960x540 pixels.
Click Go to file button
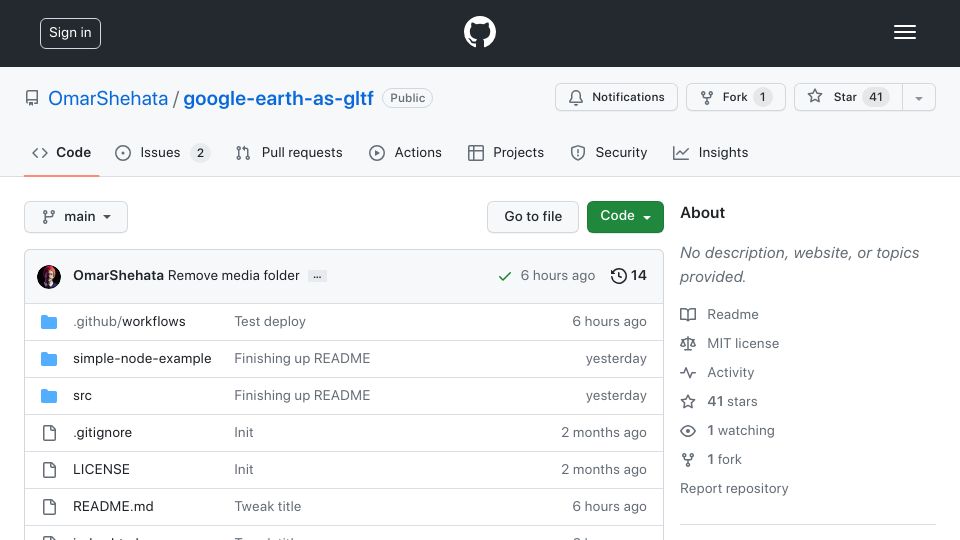533,217
